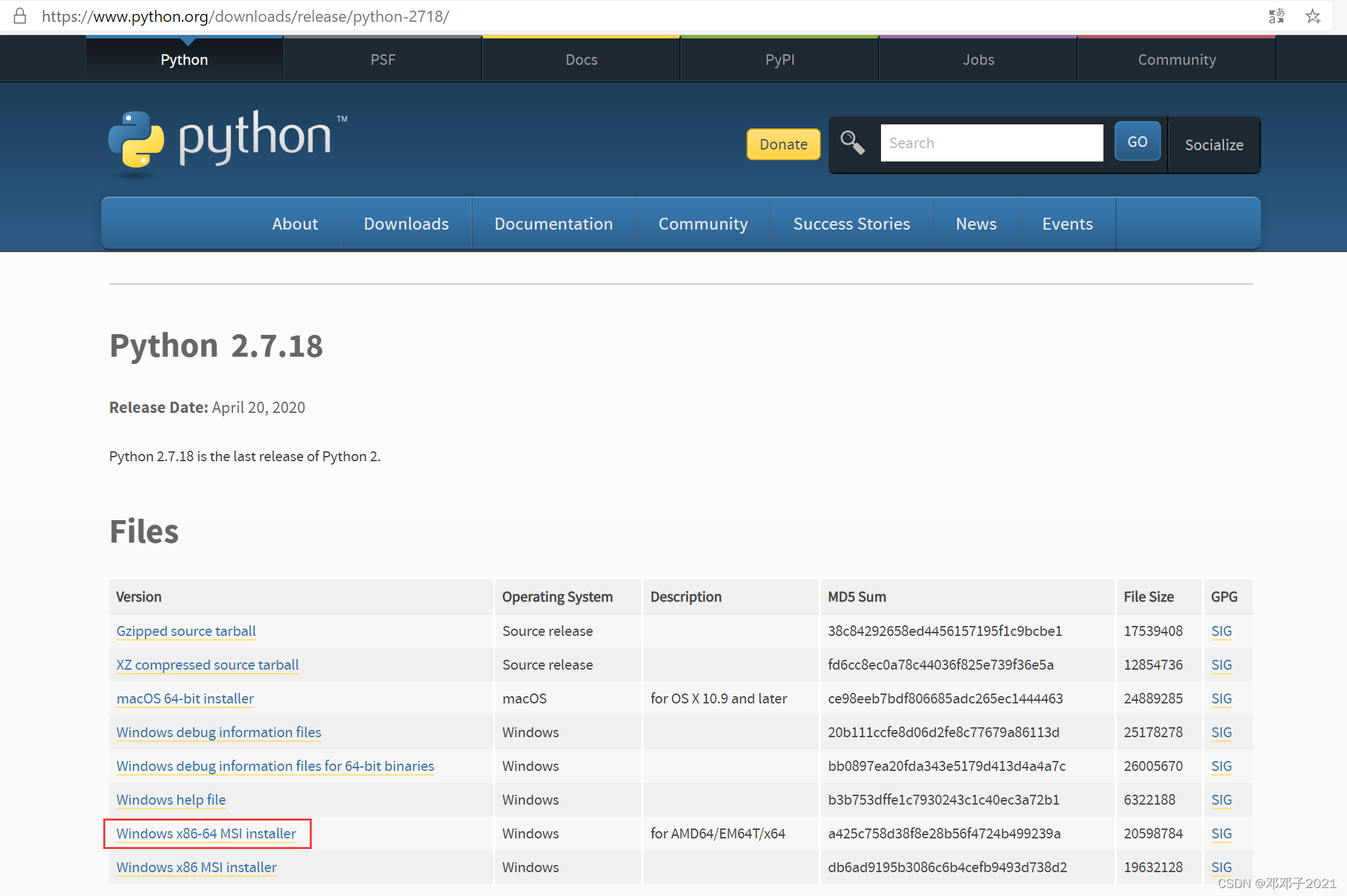Click the lock icon in the address bar
Screen dimensions: 1347x896
20,16
